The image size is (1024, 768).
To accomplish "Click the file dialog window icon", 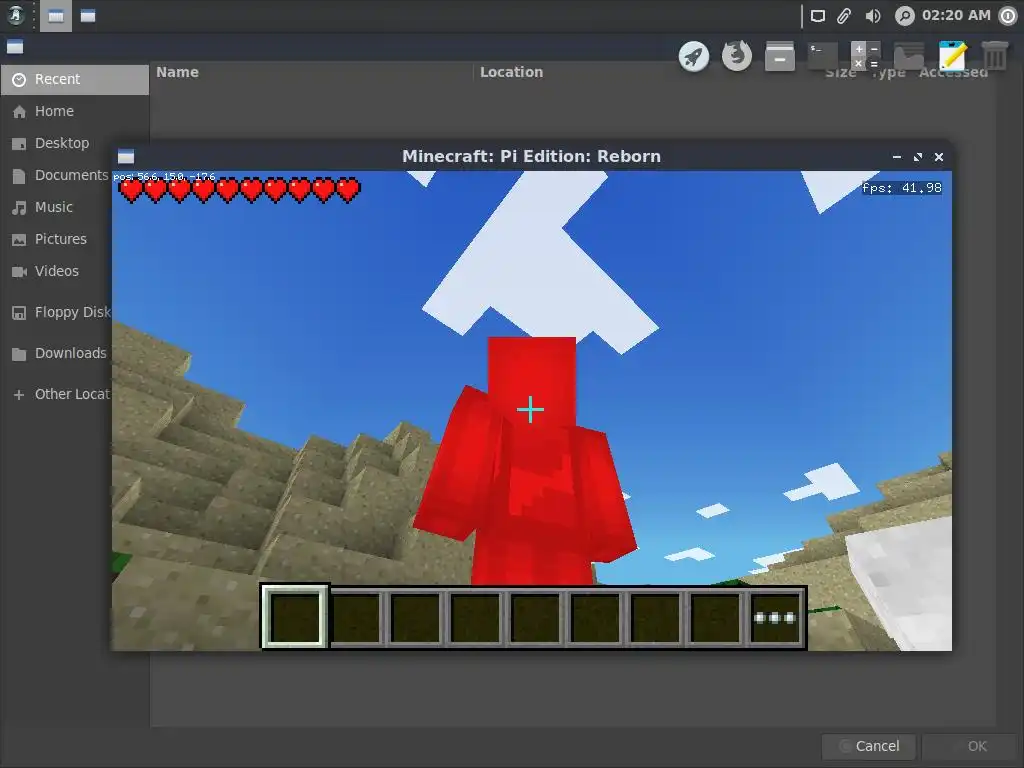I will pos(15,47).
